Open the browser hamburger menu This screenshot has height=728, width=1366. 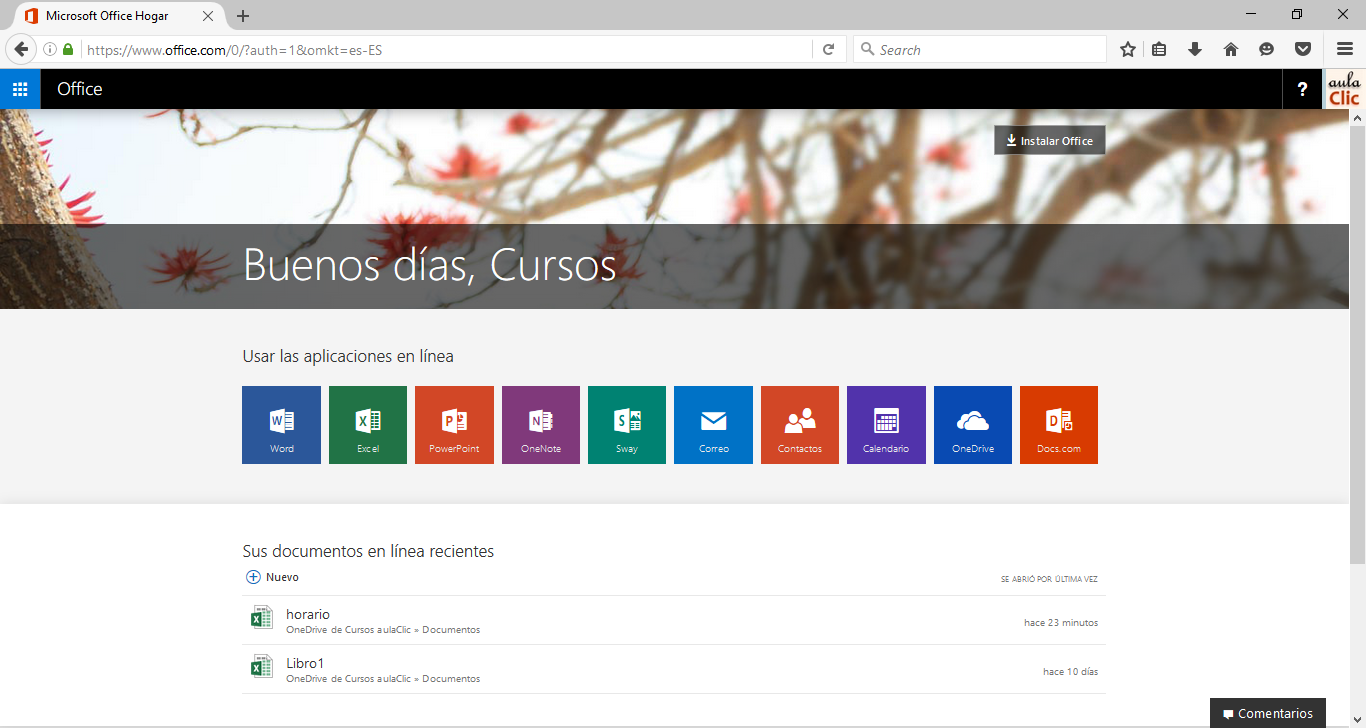(1345, 49)
